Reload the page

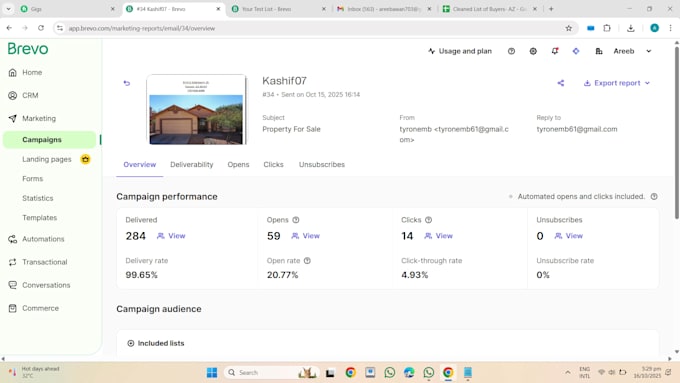41,28
